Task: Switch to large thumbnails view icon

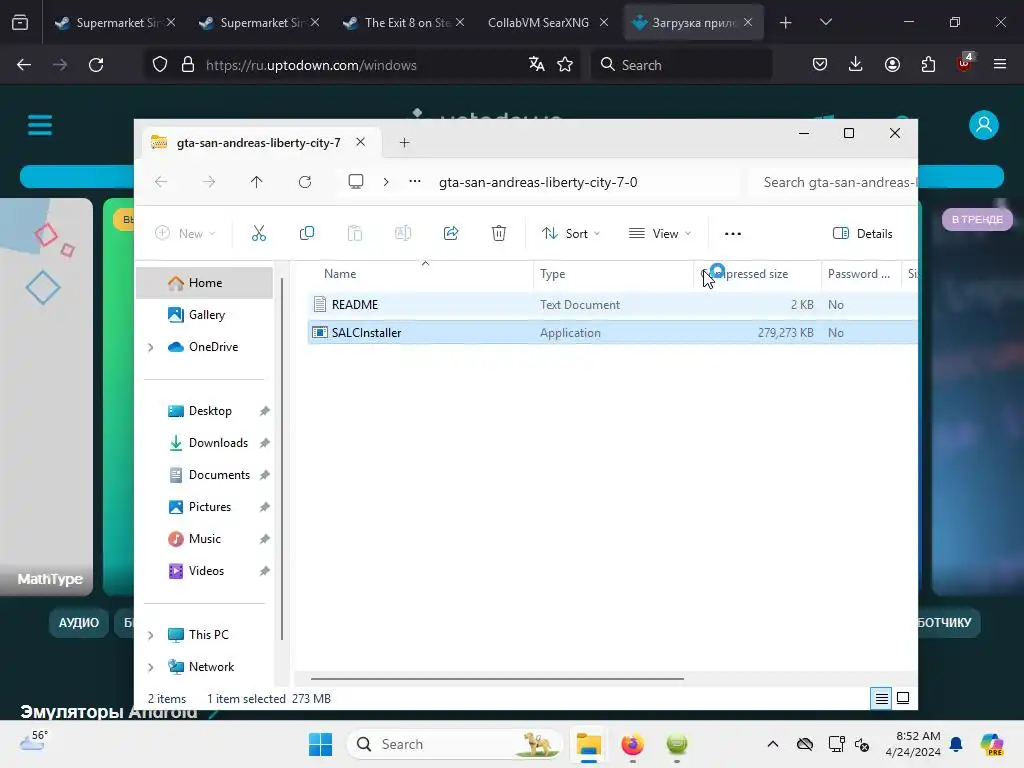Action: 903,699
